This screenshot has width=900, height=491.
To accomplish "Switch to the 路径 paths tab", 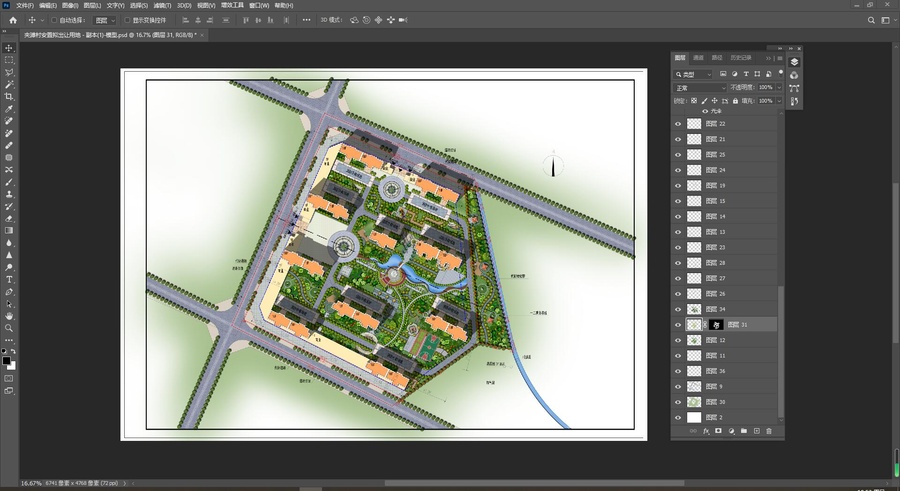I will [717, 58].
